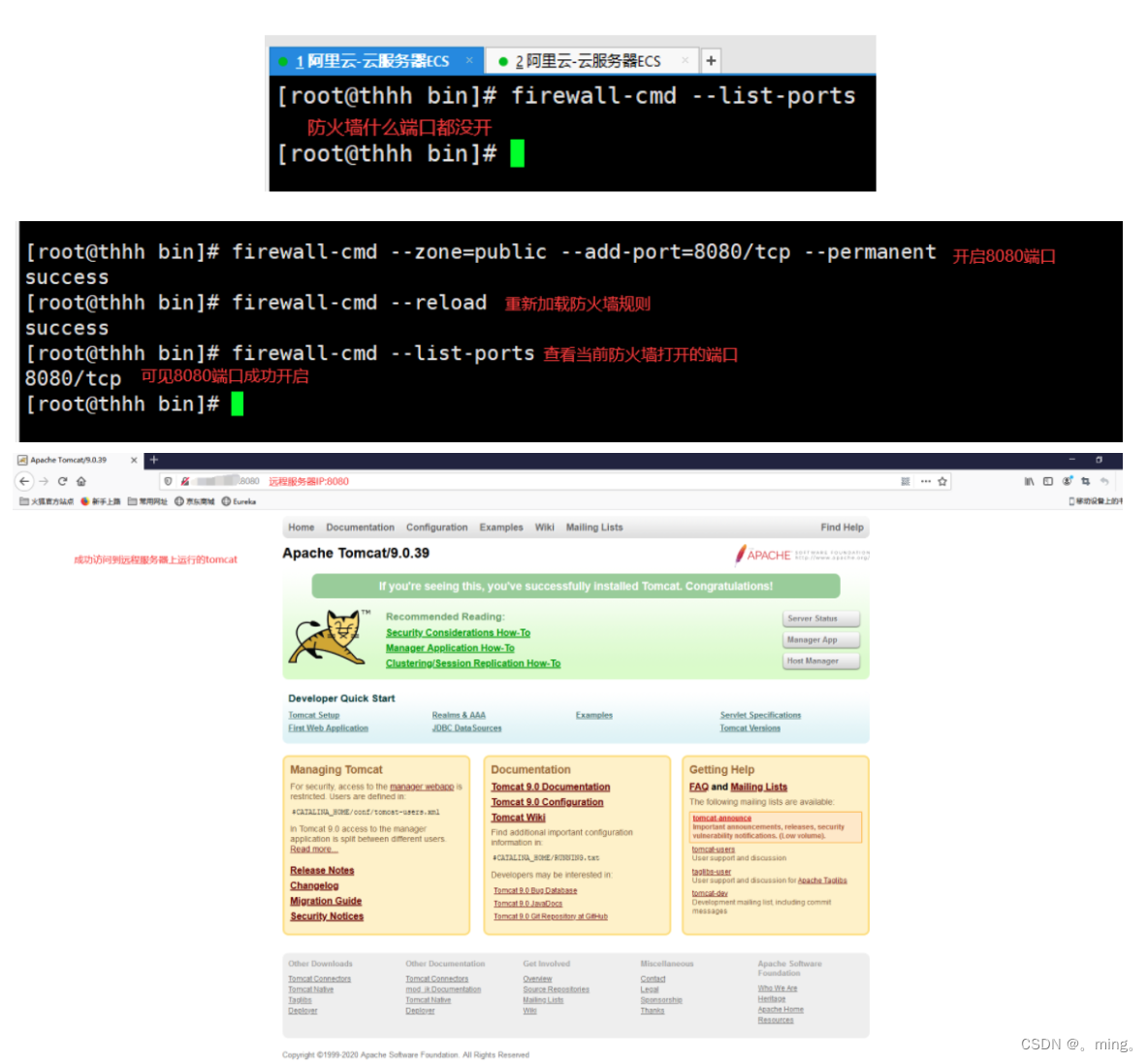
Task: Click the insecure connection lock icon
Action: click(x=185, y=482)
